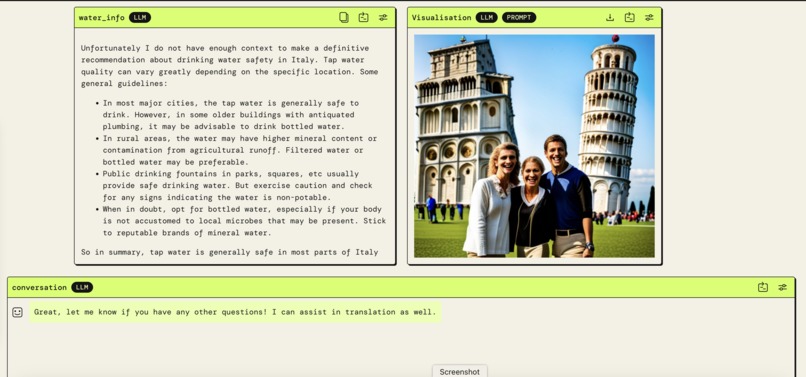Download the Visualisation image

point(610,17)
